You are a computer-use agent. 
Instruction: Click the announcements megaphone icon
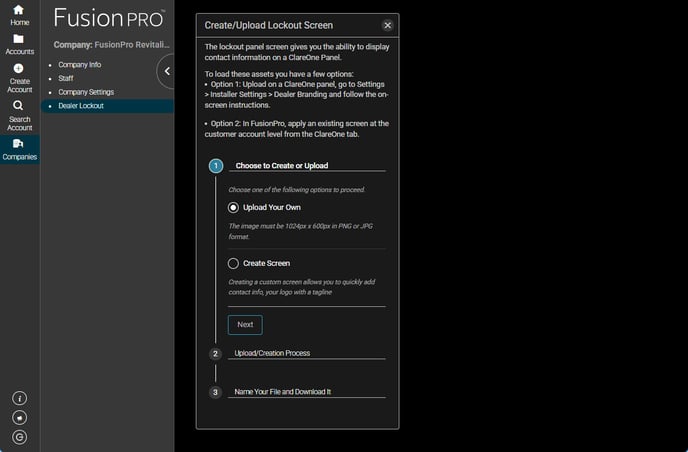(19, 418)
